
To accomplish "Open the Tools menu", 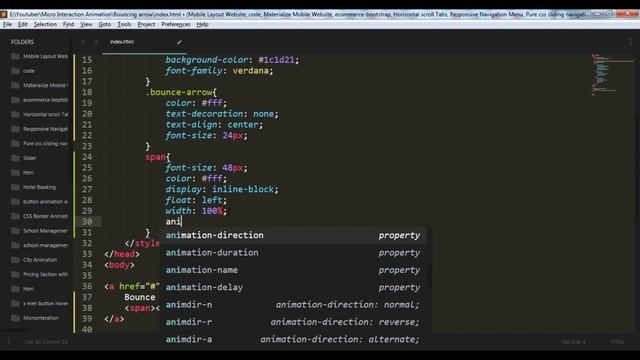I will click(x=124, y=24).
